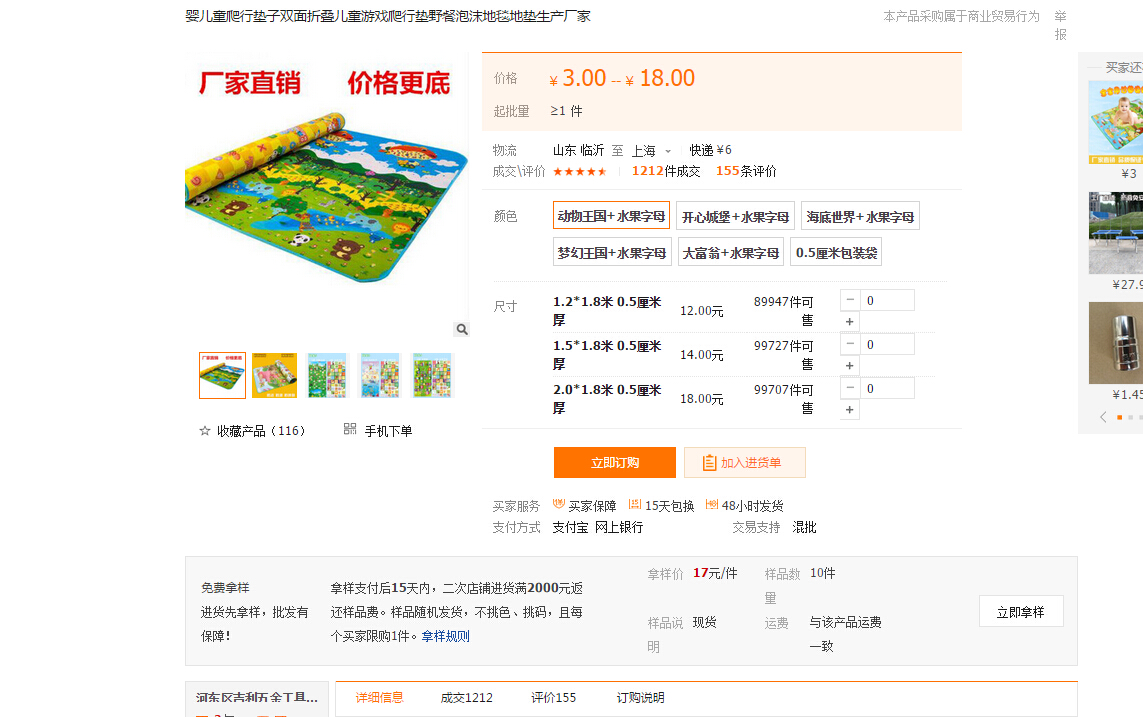This screenshot has width=1143, height=717.
Task: Click the magnifier zoom icon on product image
Action: click(461, 329)
